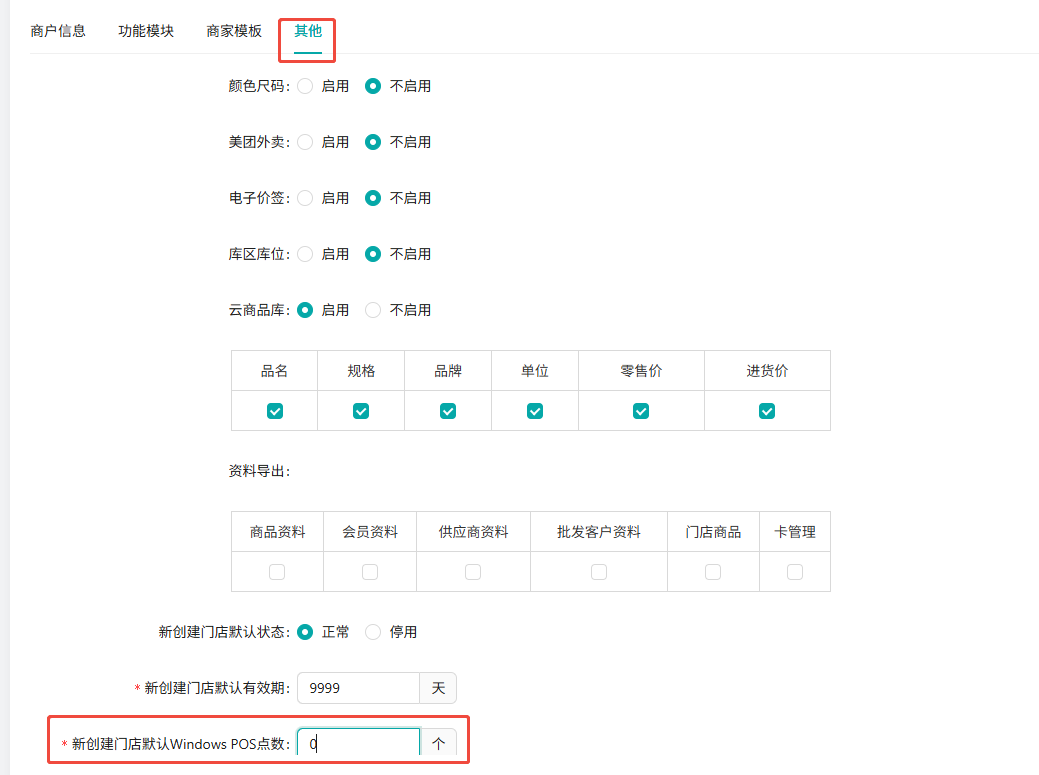Focus the Windows POS点数 input field

click(x=358, y=744)
